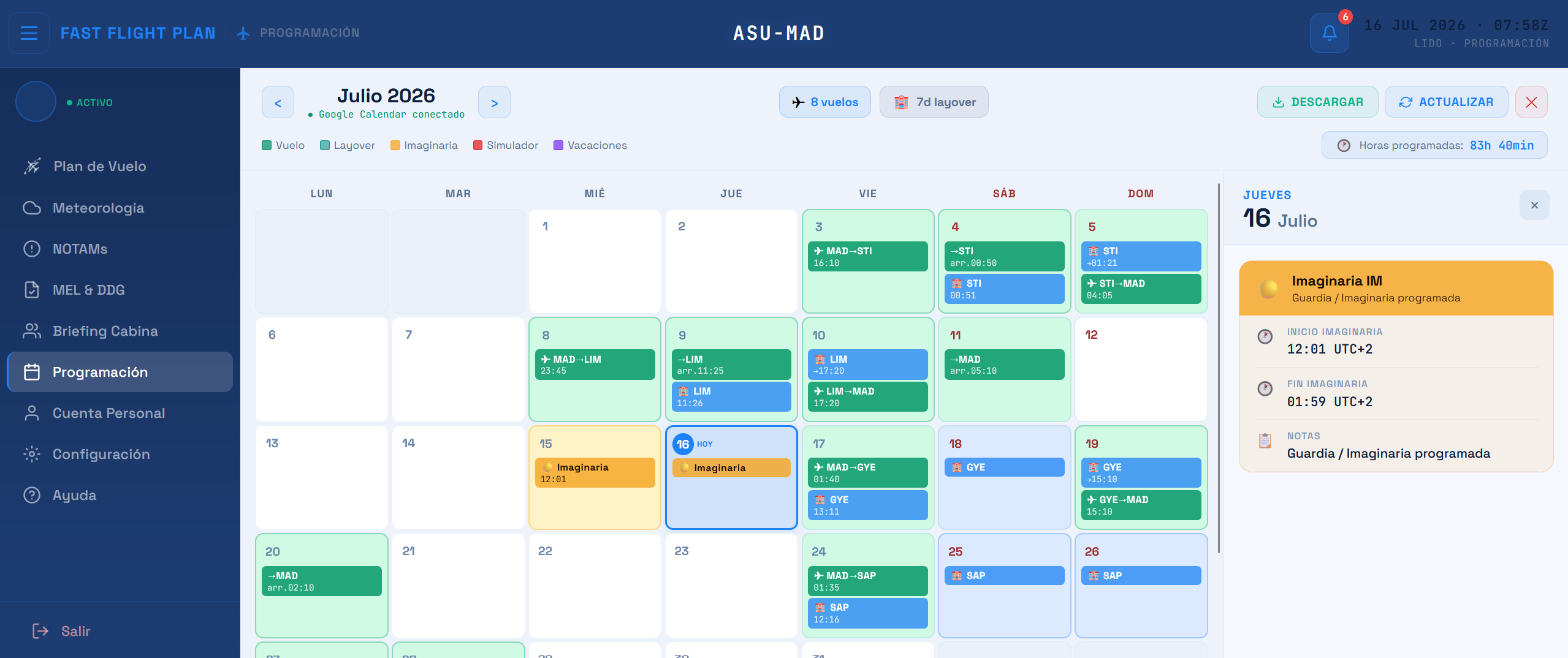Screen dimensions: 1568x658
Task: Select the MAD→STI flight on day 3
Action: click(868, 257)
